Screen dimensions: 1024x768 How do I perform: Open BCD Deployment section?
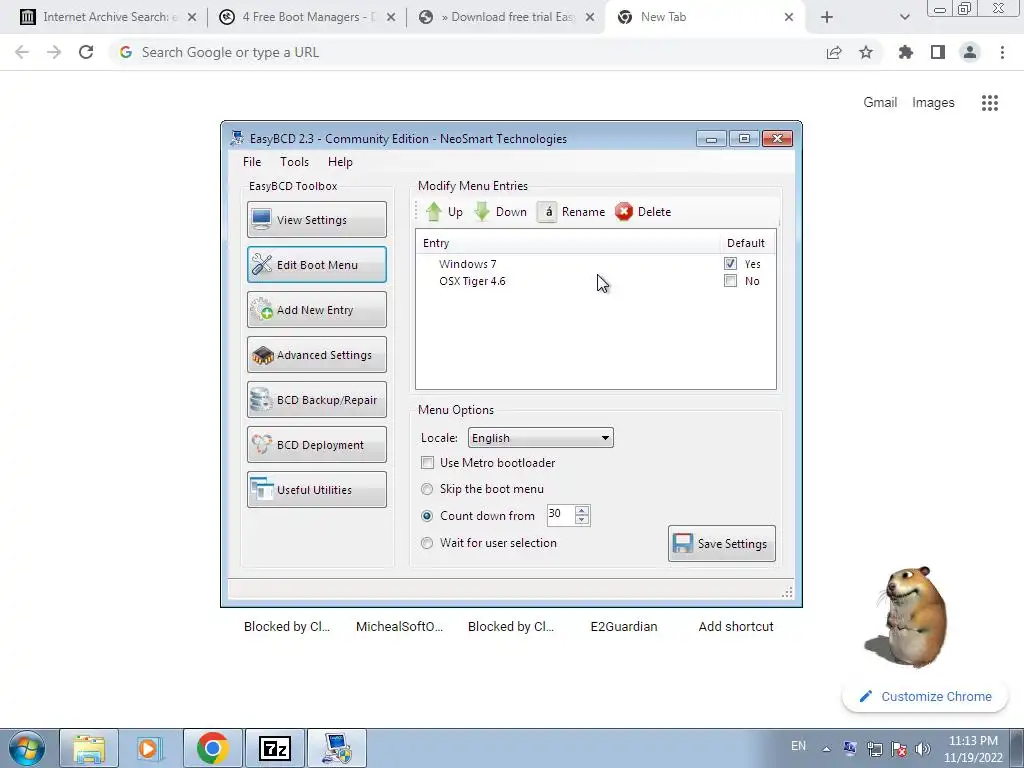317,445
